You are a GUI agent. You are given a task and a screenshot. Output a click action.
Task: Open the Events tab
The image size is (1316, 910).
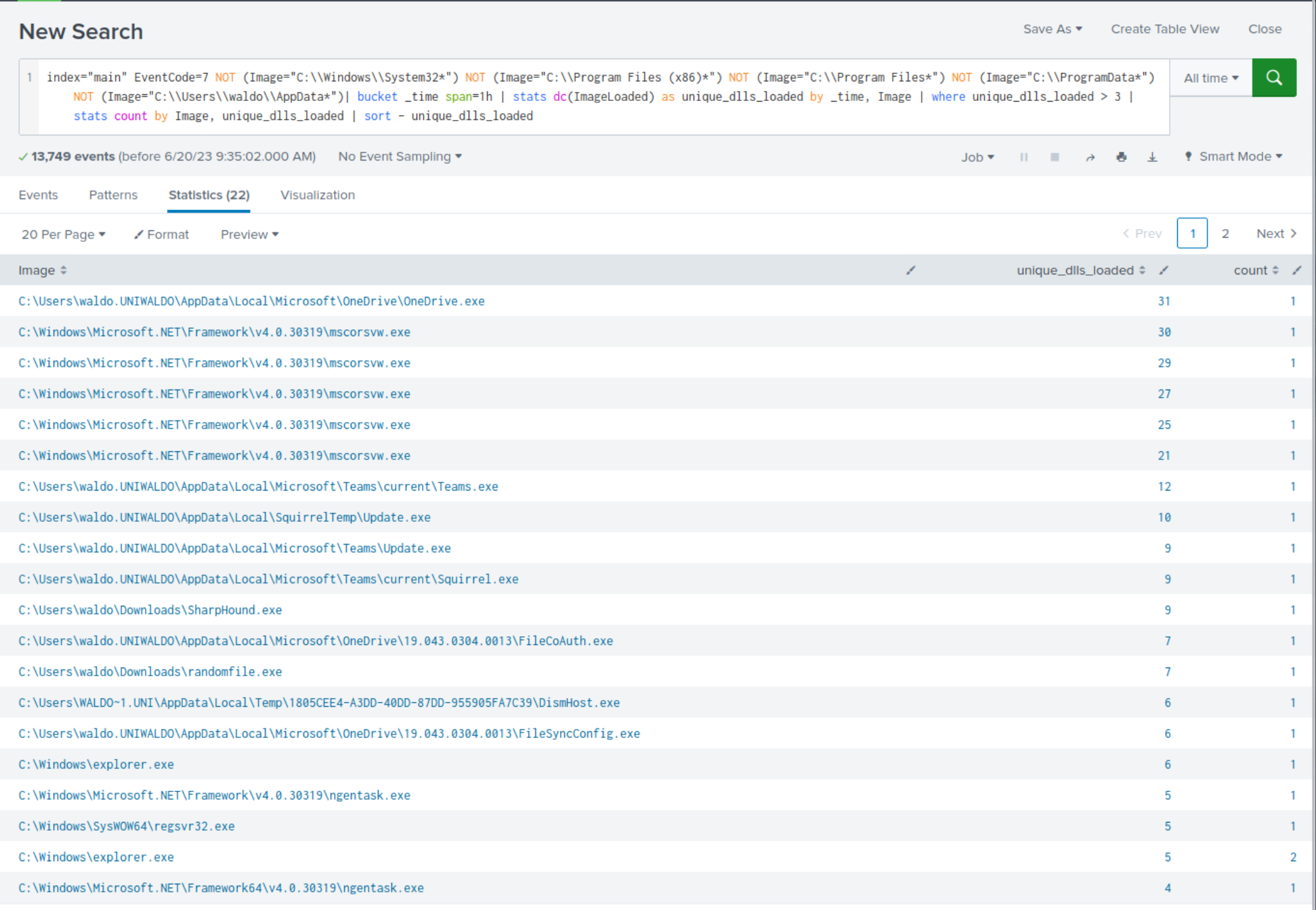[x=38, y=195]
